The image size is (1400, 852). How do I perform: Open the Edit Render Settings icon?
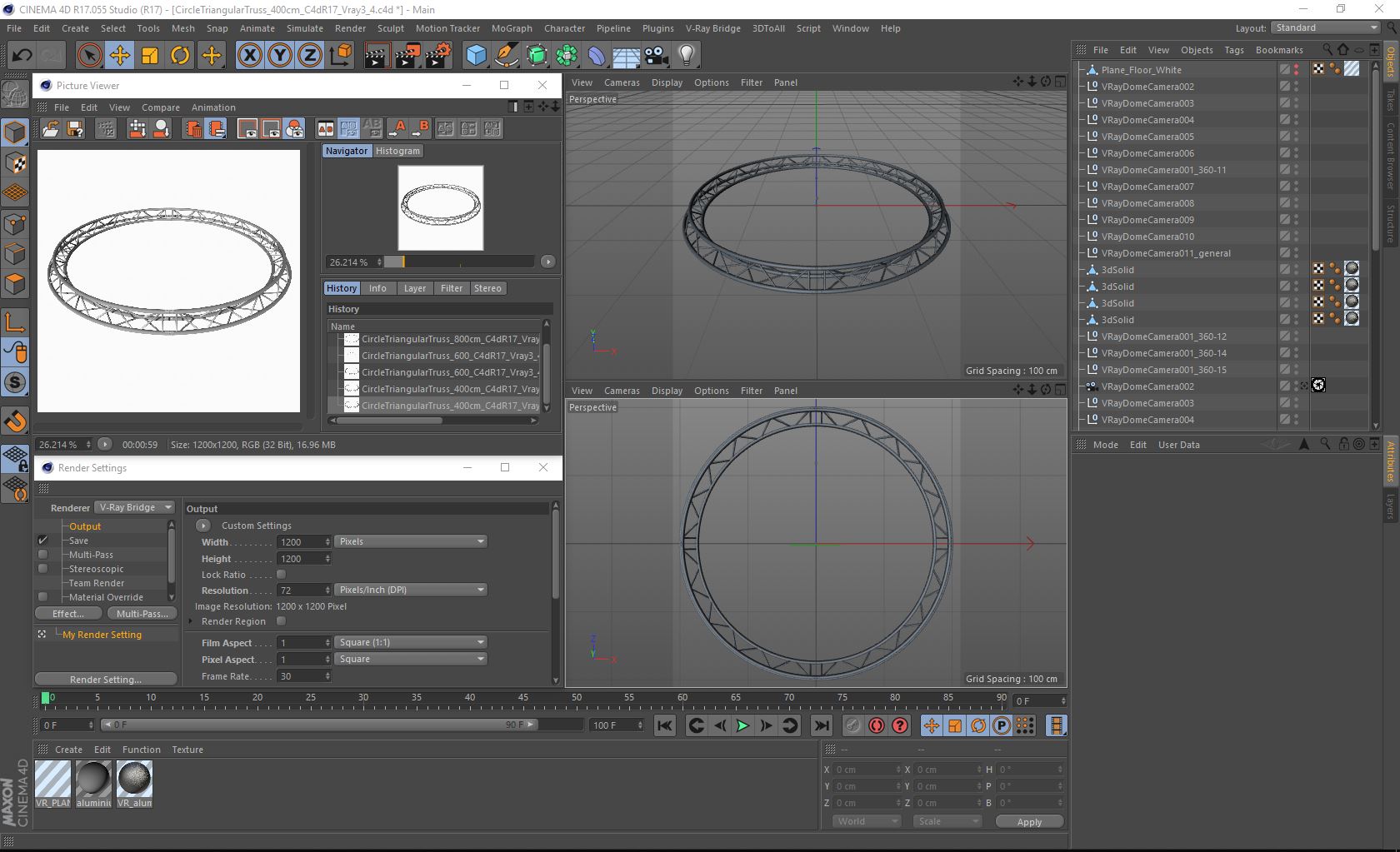point(437,56)
